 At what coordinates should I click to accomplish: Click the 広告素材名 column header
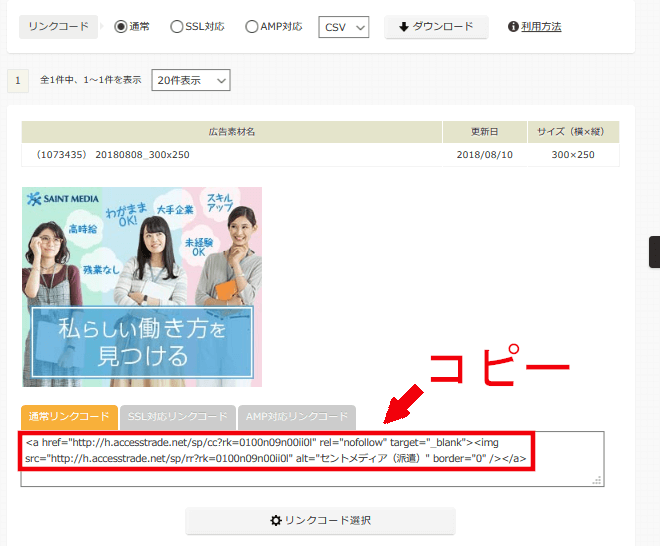tap(232, 132)
